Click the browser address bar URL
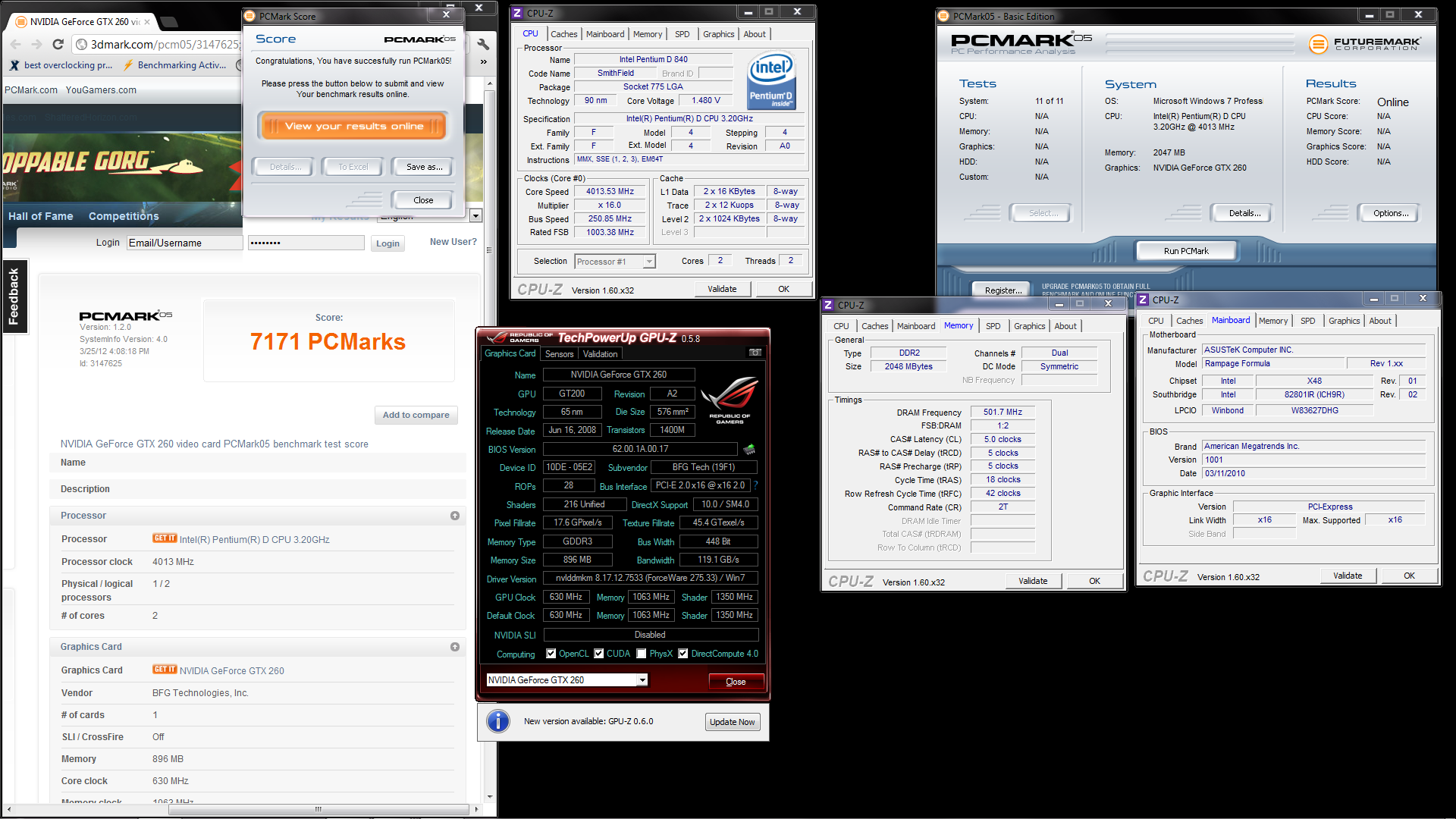 click(165, 45)
